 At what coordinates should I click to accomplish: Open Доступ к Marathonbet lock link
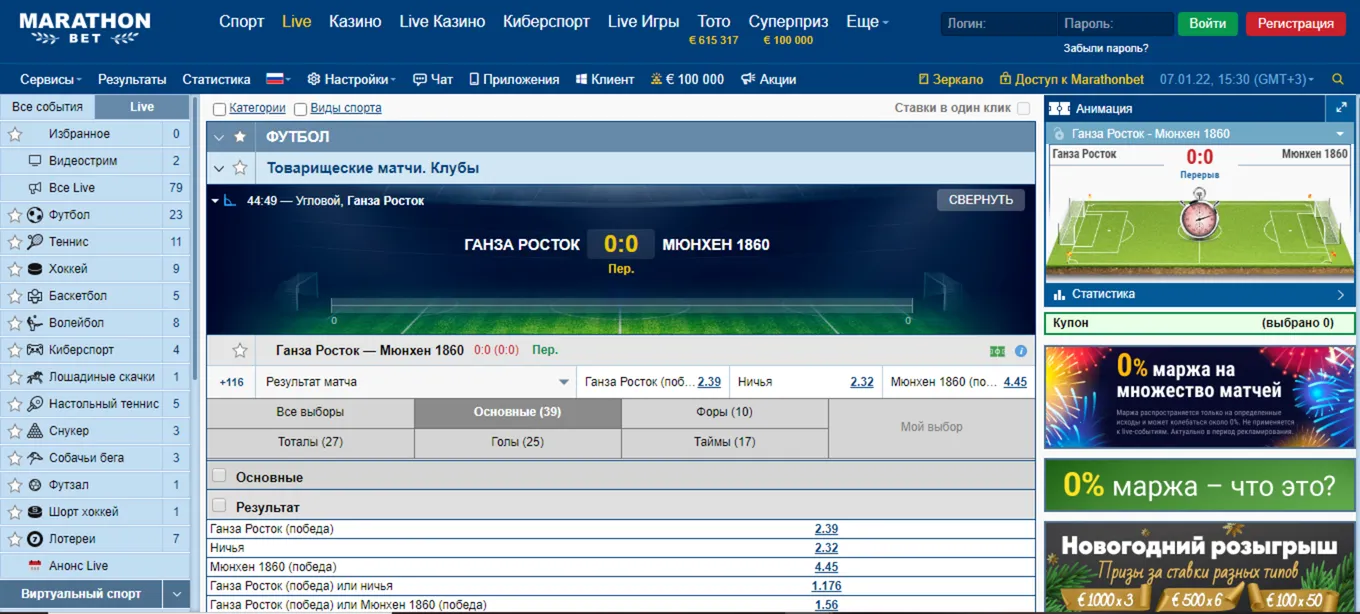(x=1071, y=79)
